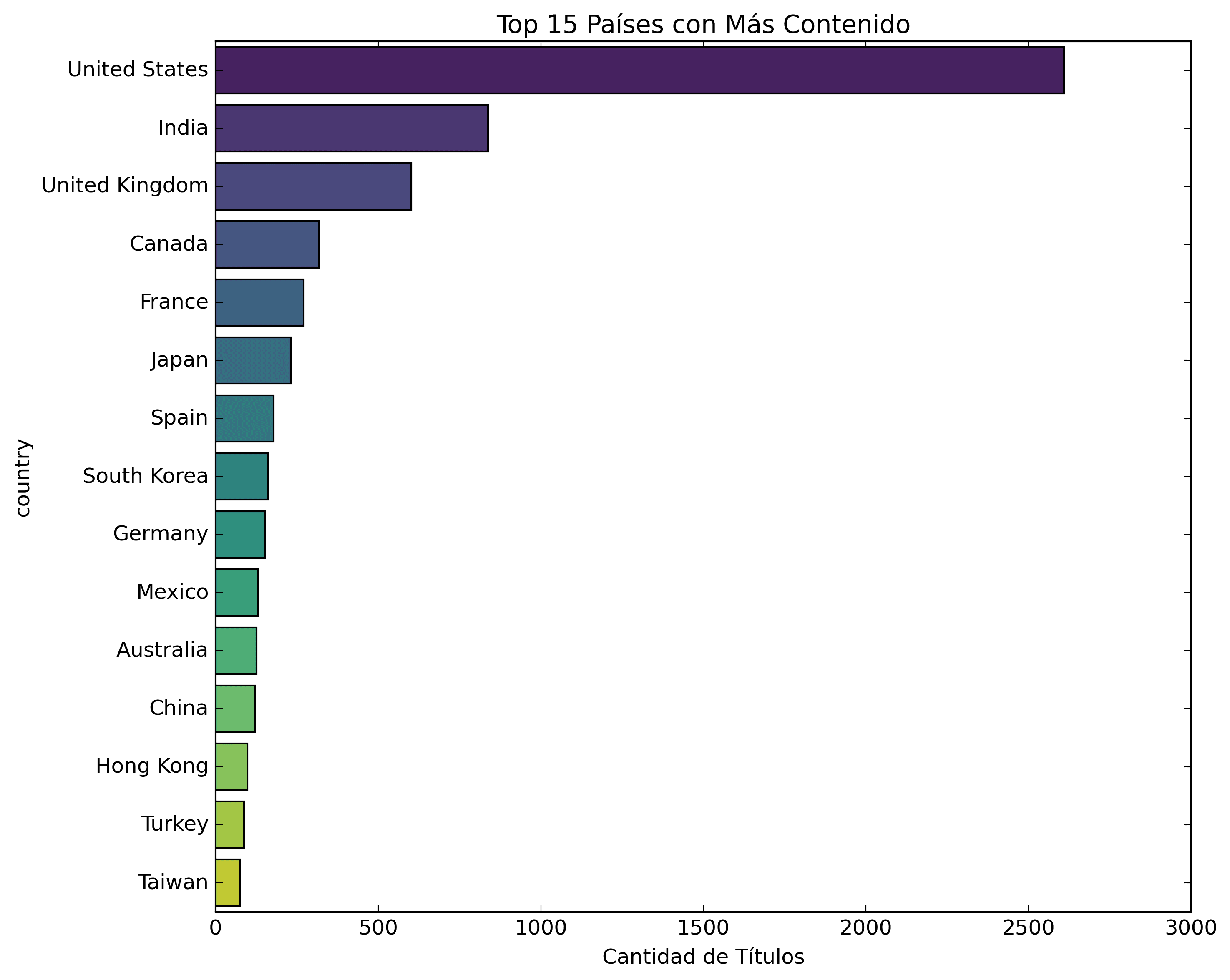Click the 'South Korea' label
Image resolution: width=1230 pixels, height=980 pixels.
click(x=146, y=476)
